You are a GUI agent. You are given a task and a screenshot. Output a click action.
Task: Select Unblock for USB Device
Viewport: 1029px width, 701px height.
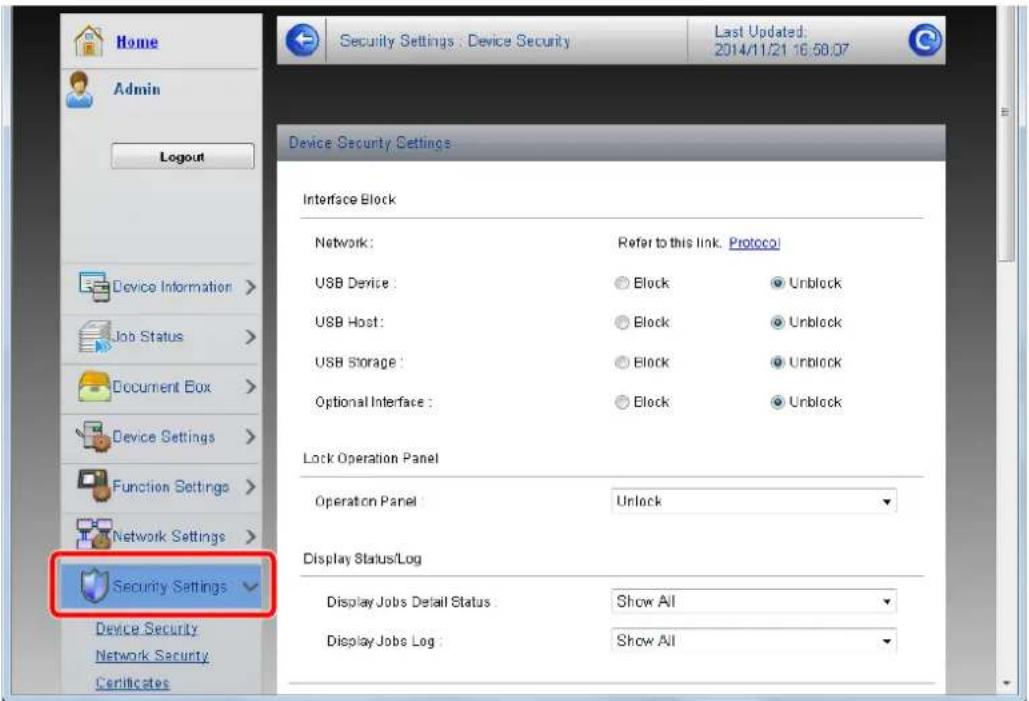point(777,284)
